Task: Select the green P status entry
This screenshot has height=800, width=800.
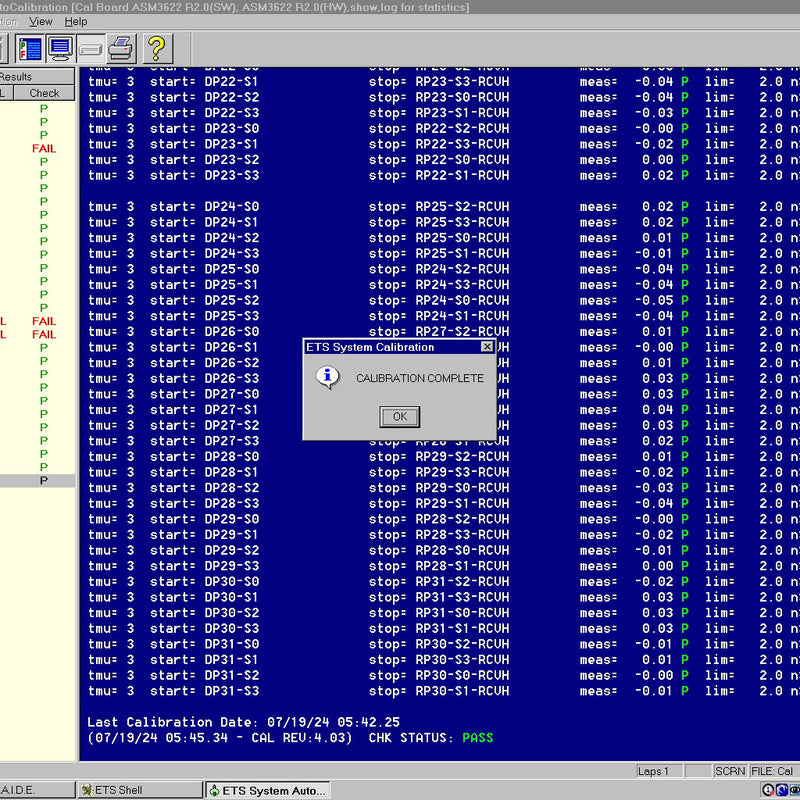Action: (x=45, y=110)
